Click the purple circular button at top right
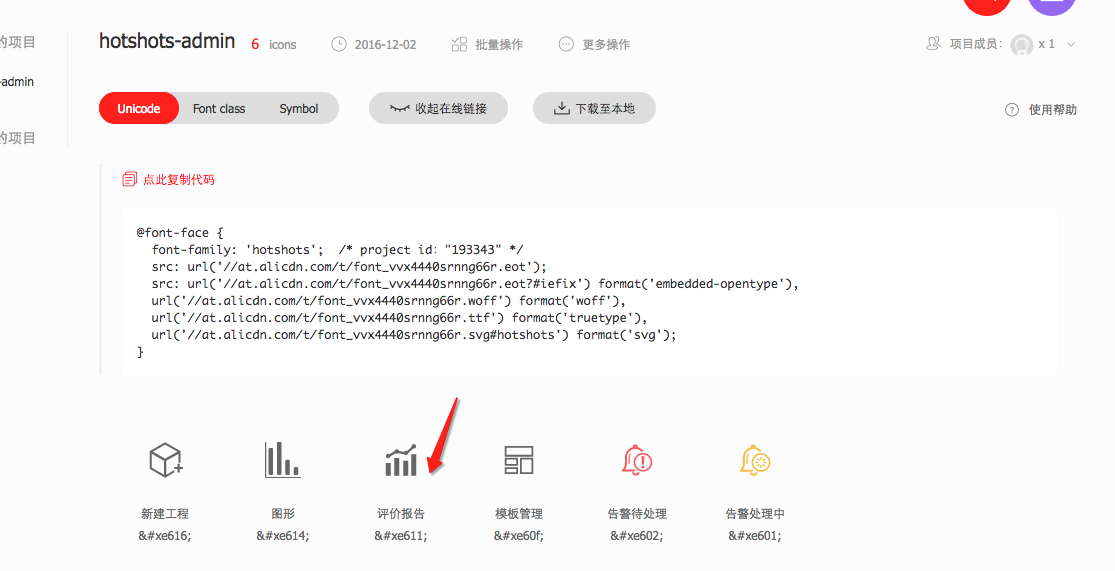 pos(1052,7)
